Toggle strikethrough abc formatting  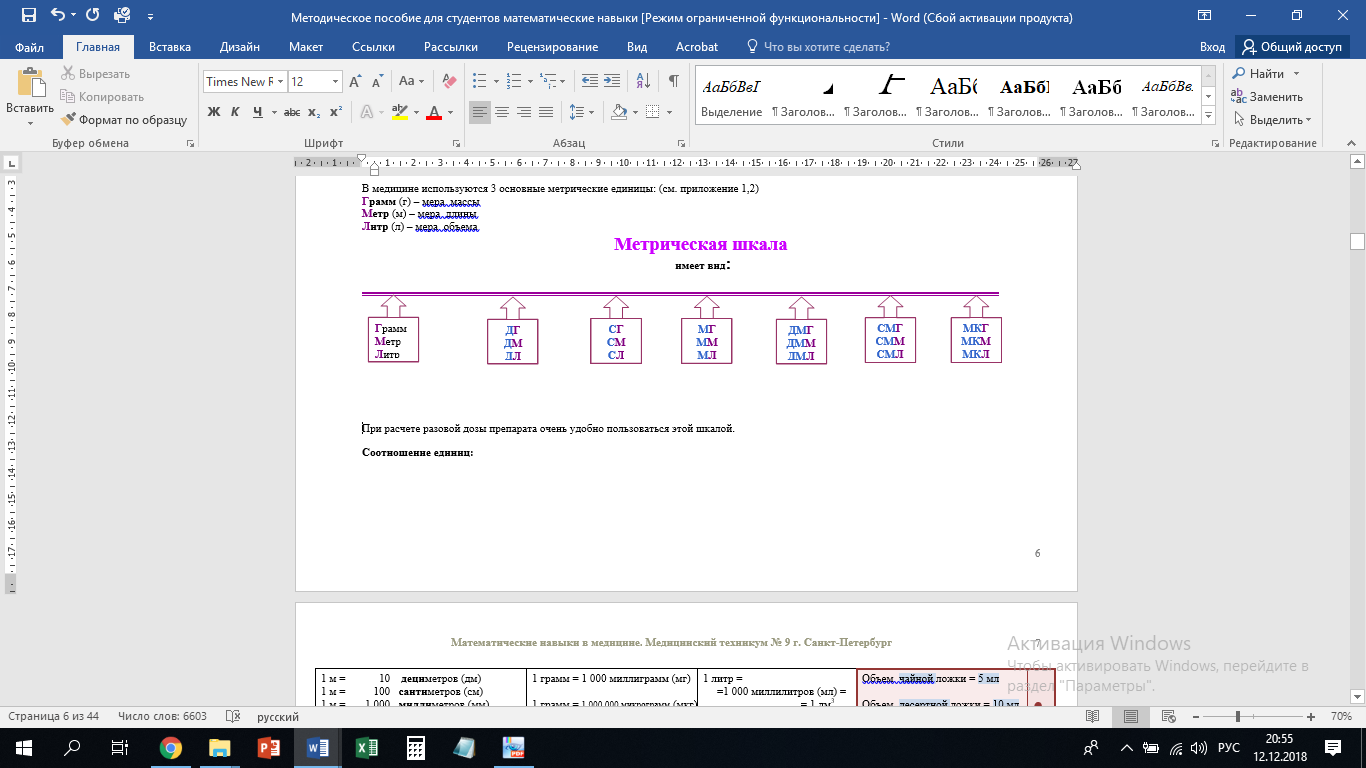coord(294,112)
